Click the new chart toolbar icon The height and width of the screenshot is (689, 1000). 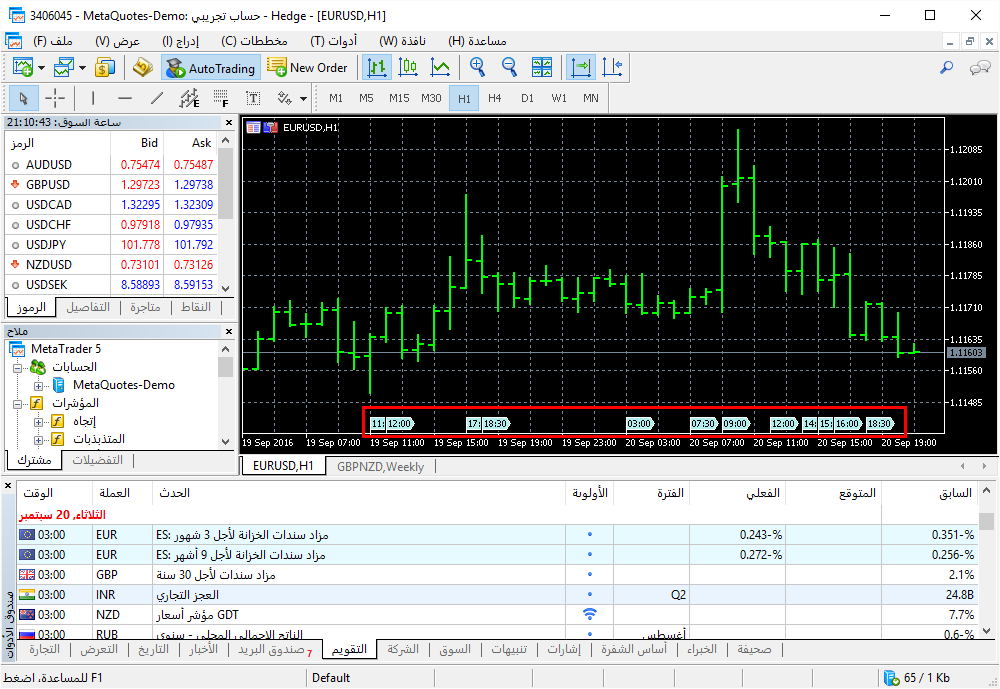[x=23, y=67]
